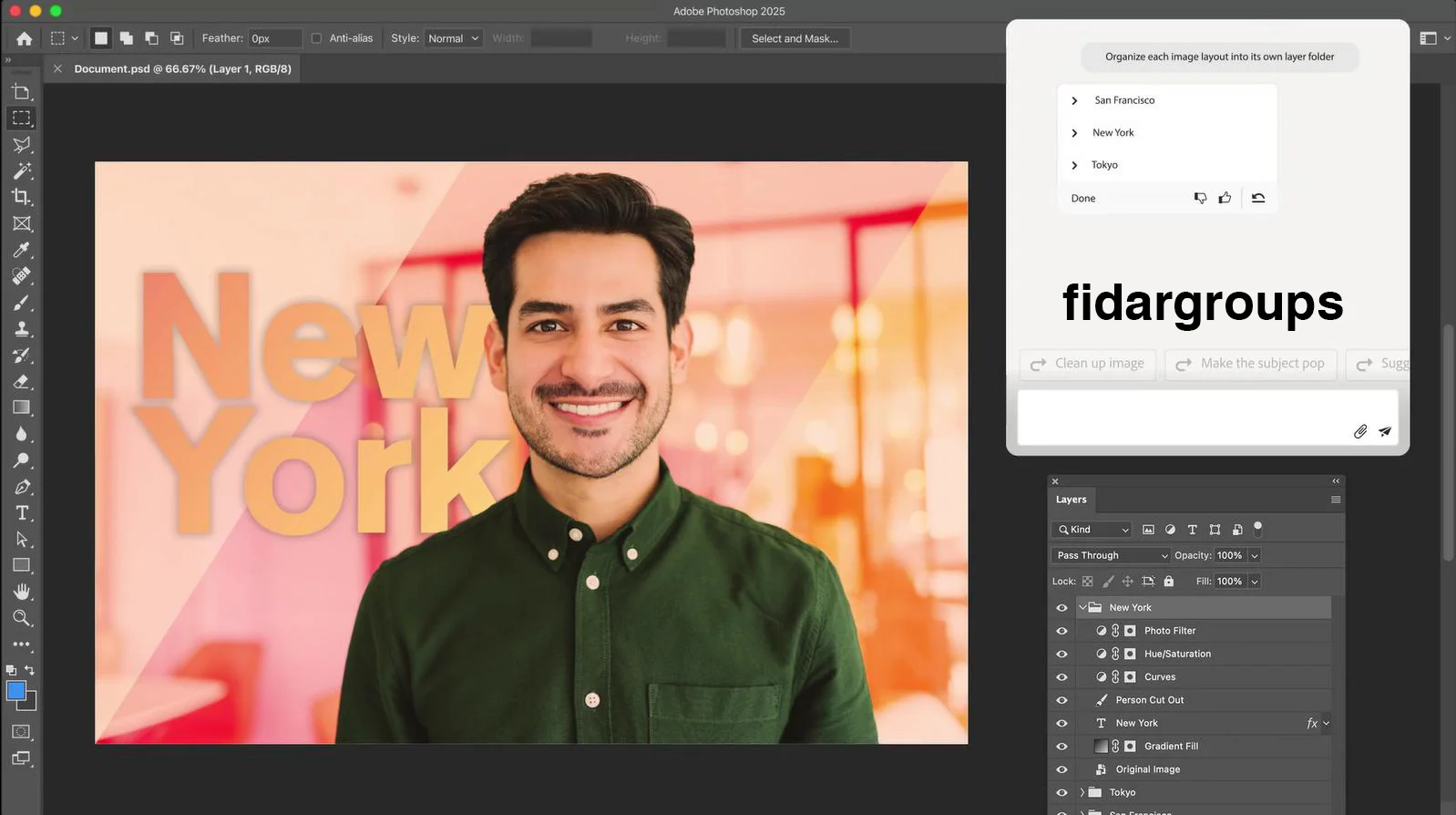Expand the Tokyo layer group
This screenshot has width=1456, height=815.
pyautogui.click(x=1082, y=793)
